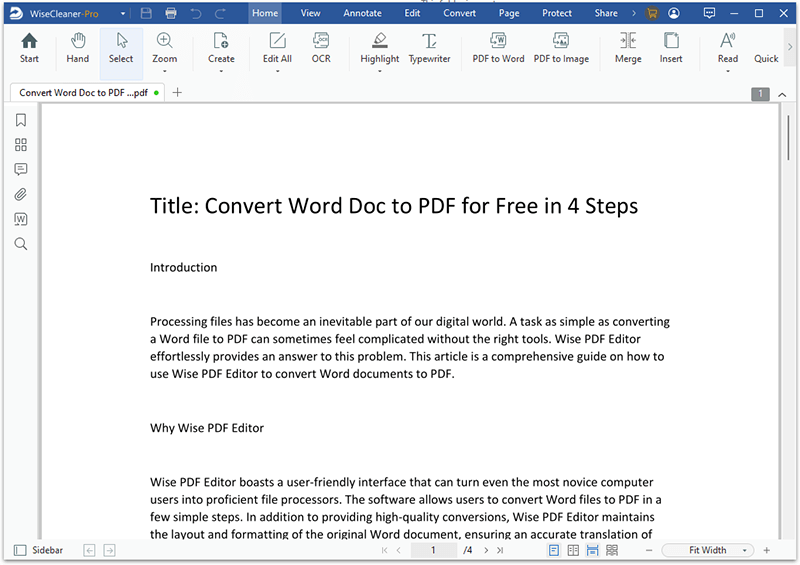
Task: Enable two-page continuous view mode
Action: point(612,550)
